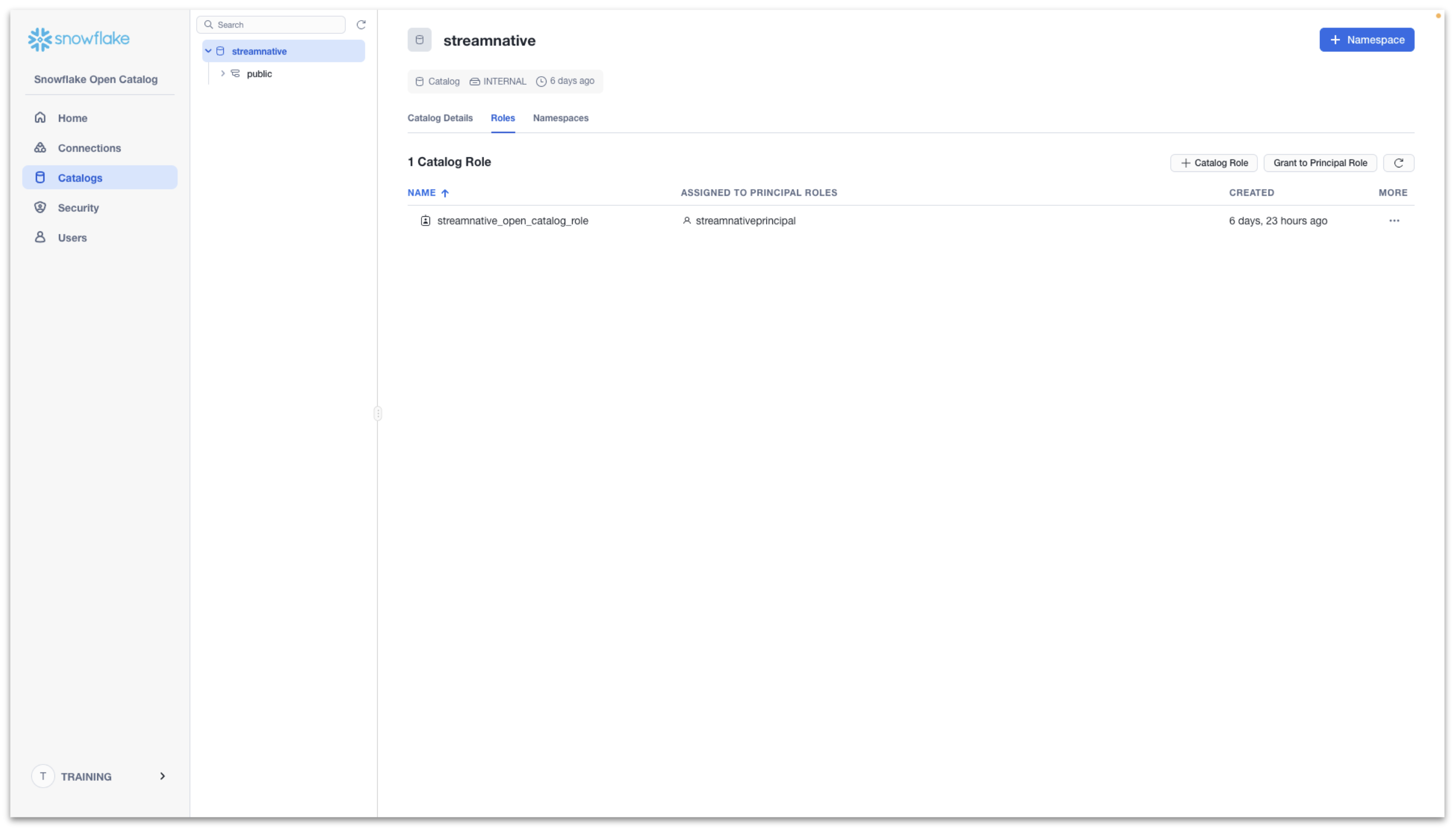Refresh the catalog role list
This screenshot has height=828, width=1456.
(x=1399, y=163)
